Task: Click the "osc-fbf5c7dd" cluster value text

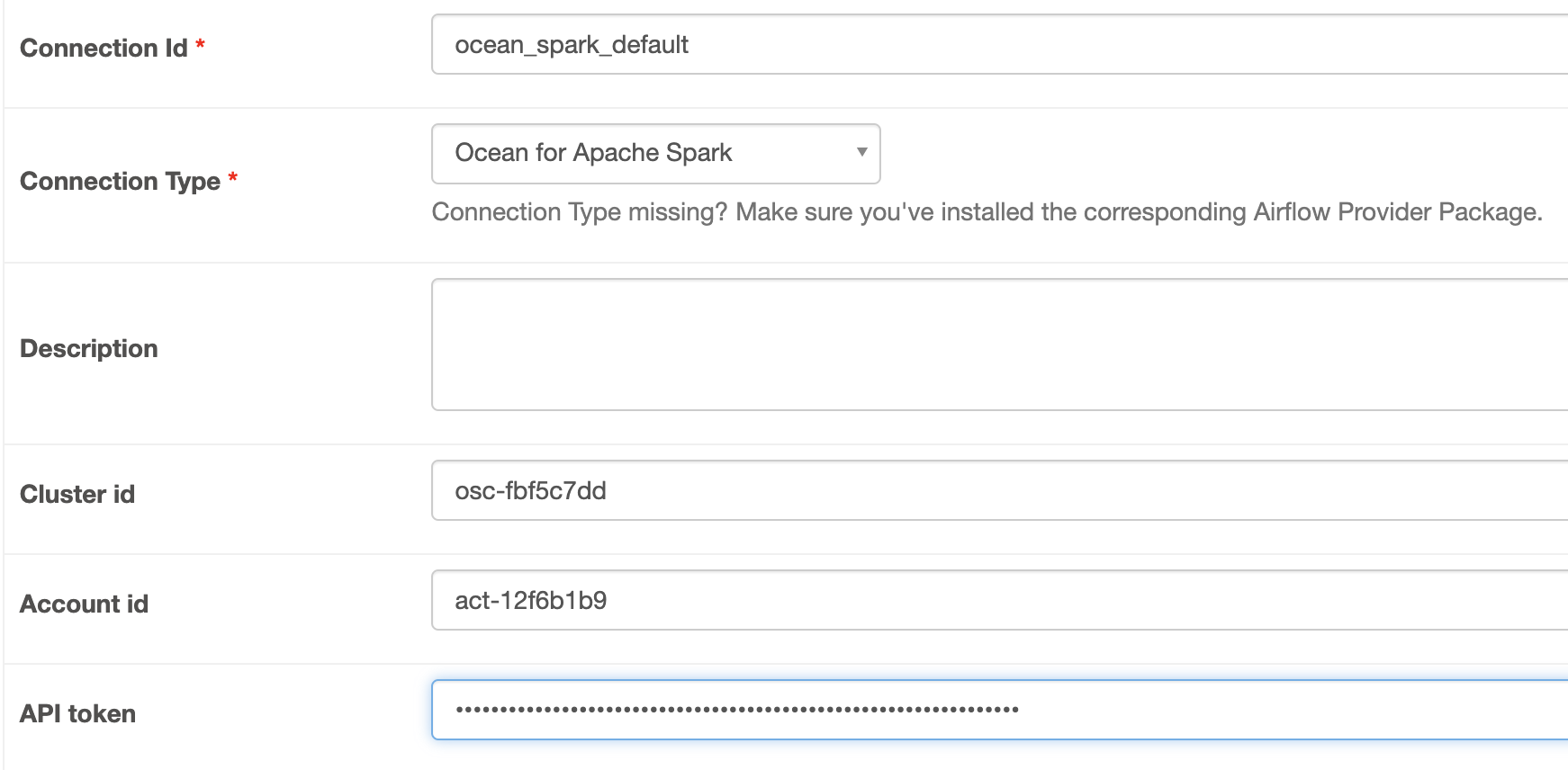Action: click(x=530, y=490)
